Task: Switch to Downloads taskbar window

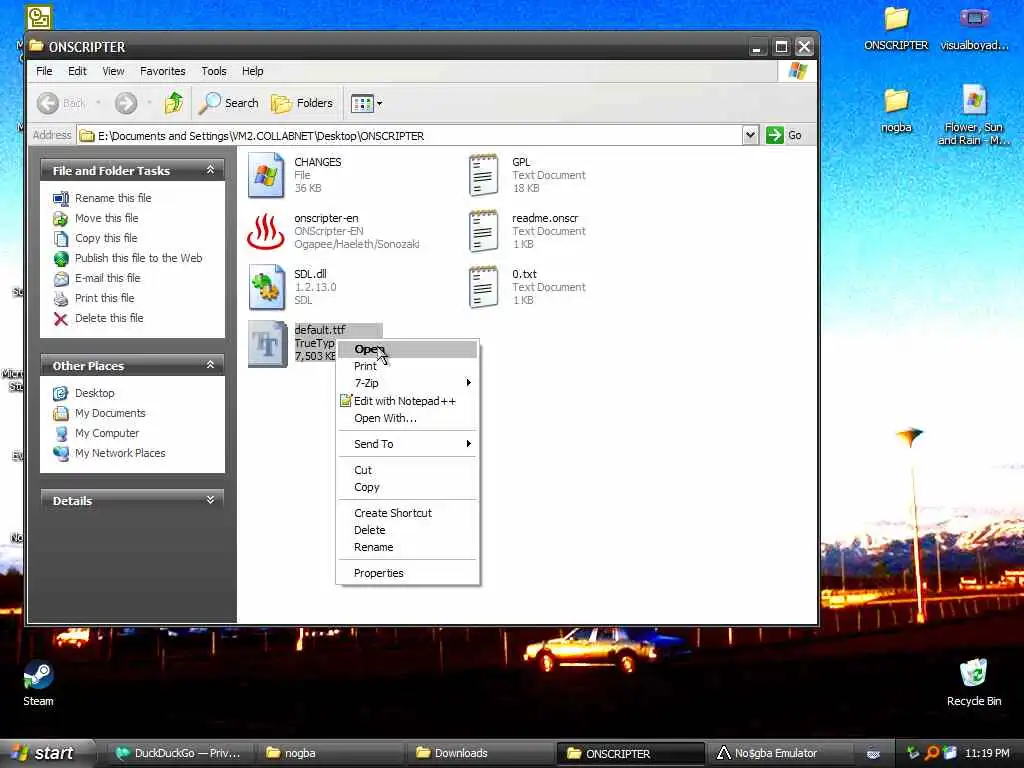Action: click(x=482, y=754)
